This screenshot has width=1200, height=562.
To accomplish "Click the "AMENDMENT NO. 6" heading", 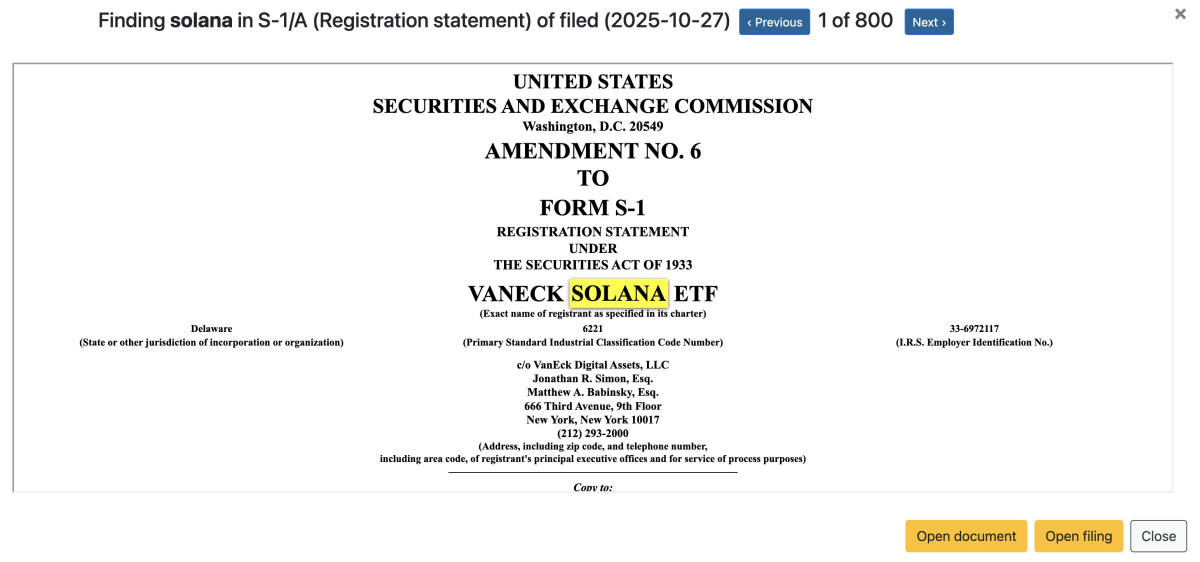I will [x=593, y=151].
